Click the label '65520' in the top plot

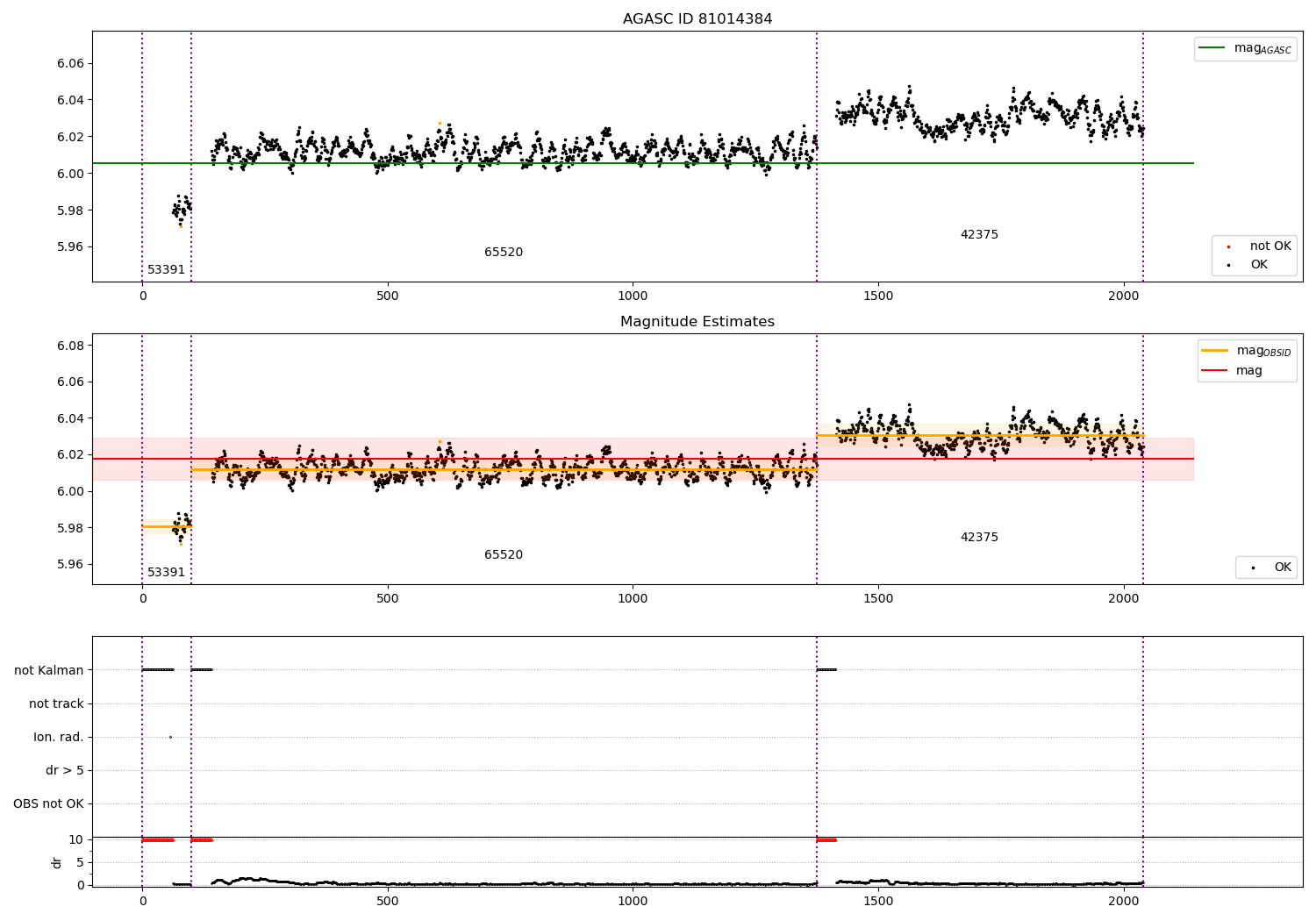pos(504,253)
